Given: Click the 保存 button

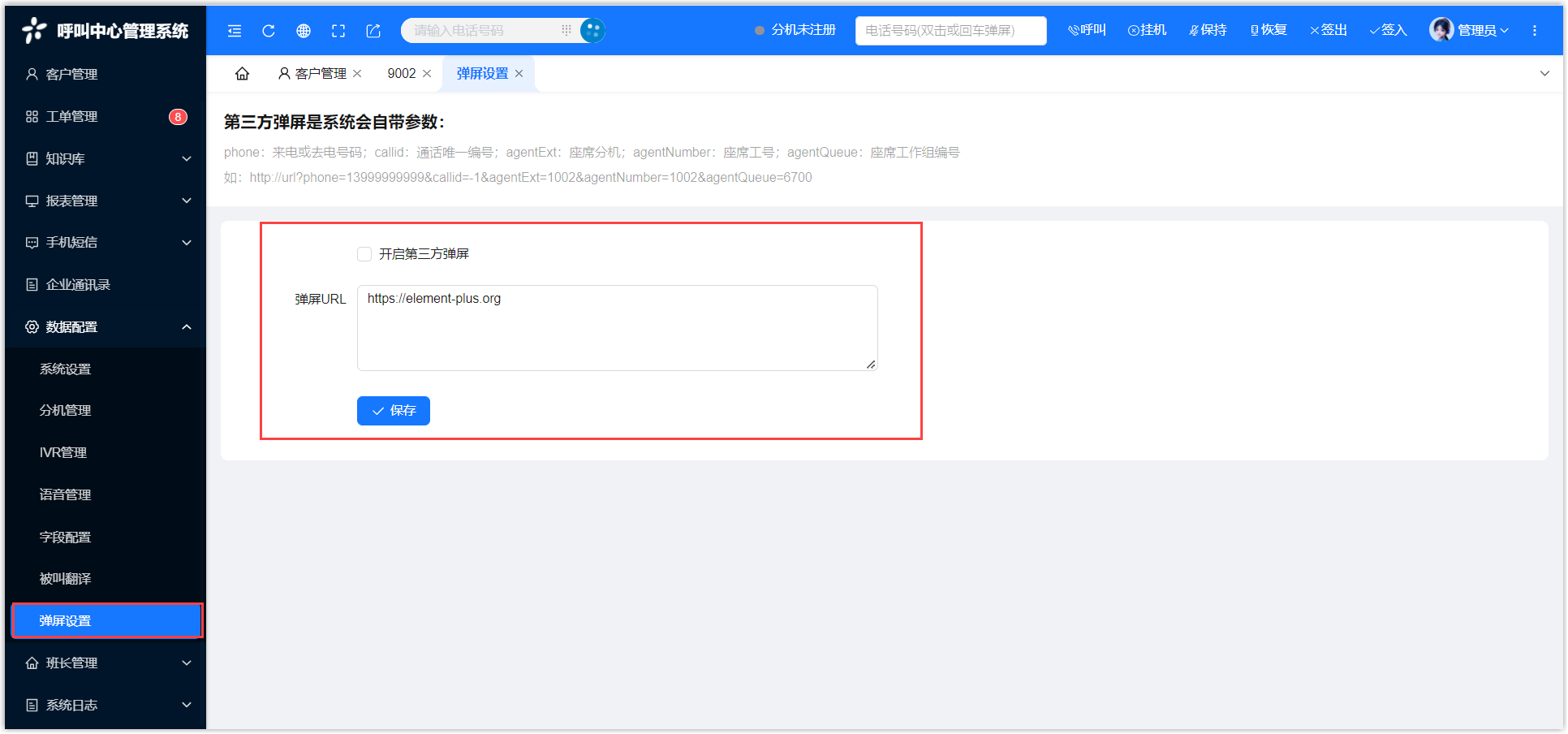Looking at the screenshot, I should [x=394, y=411].
